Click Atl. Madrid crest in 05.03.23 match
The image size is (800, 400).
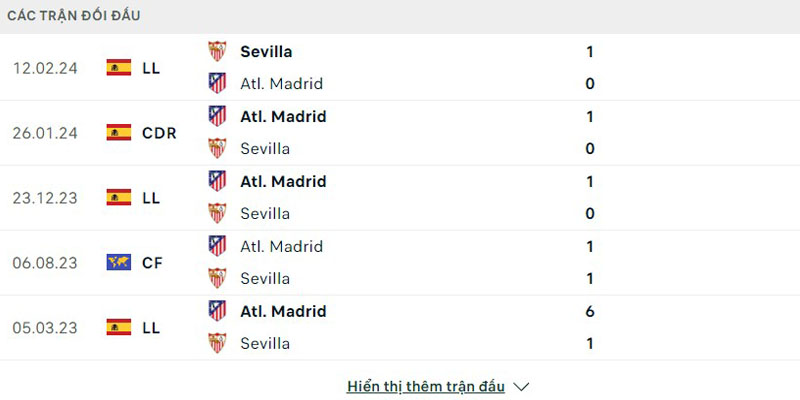coord(217,311)
